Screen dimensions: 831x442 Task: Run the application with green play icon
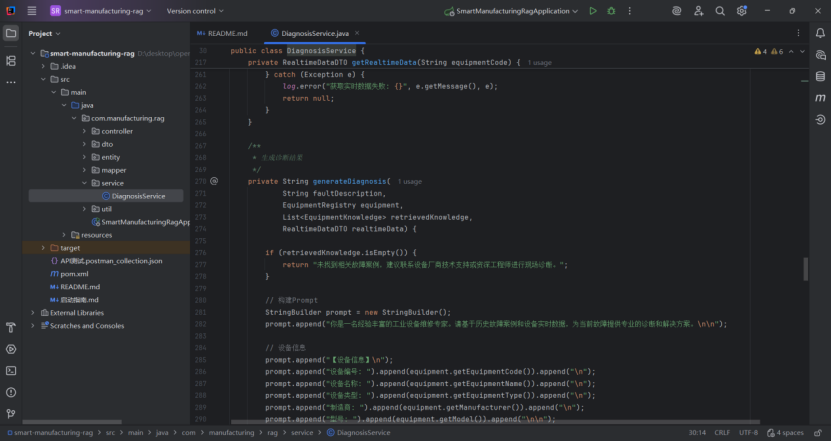(593, 11)
